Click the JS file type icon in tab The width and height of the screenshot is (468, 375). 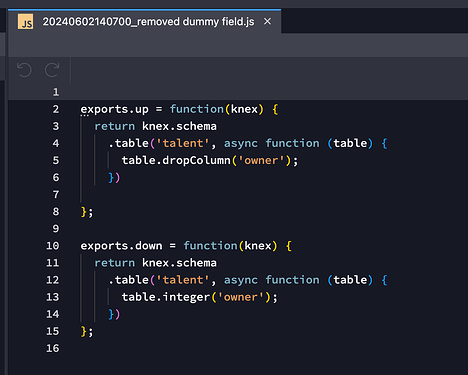pos(25,22)
